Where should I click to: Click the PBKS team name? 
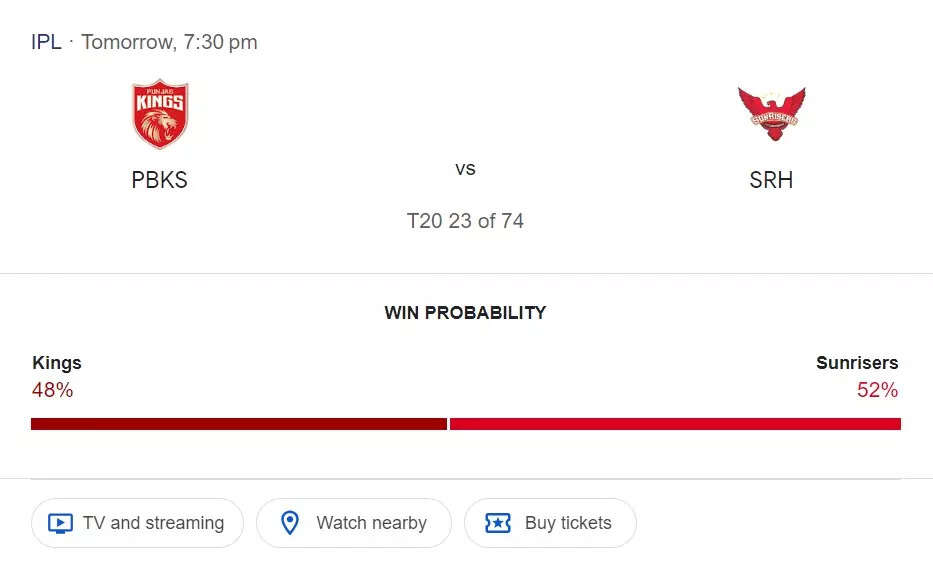(x=160, y=180)
